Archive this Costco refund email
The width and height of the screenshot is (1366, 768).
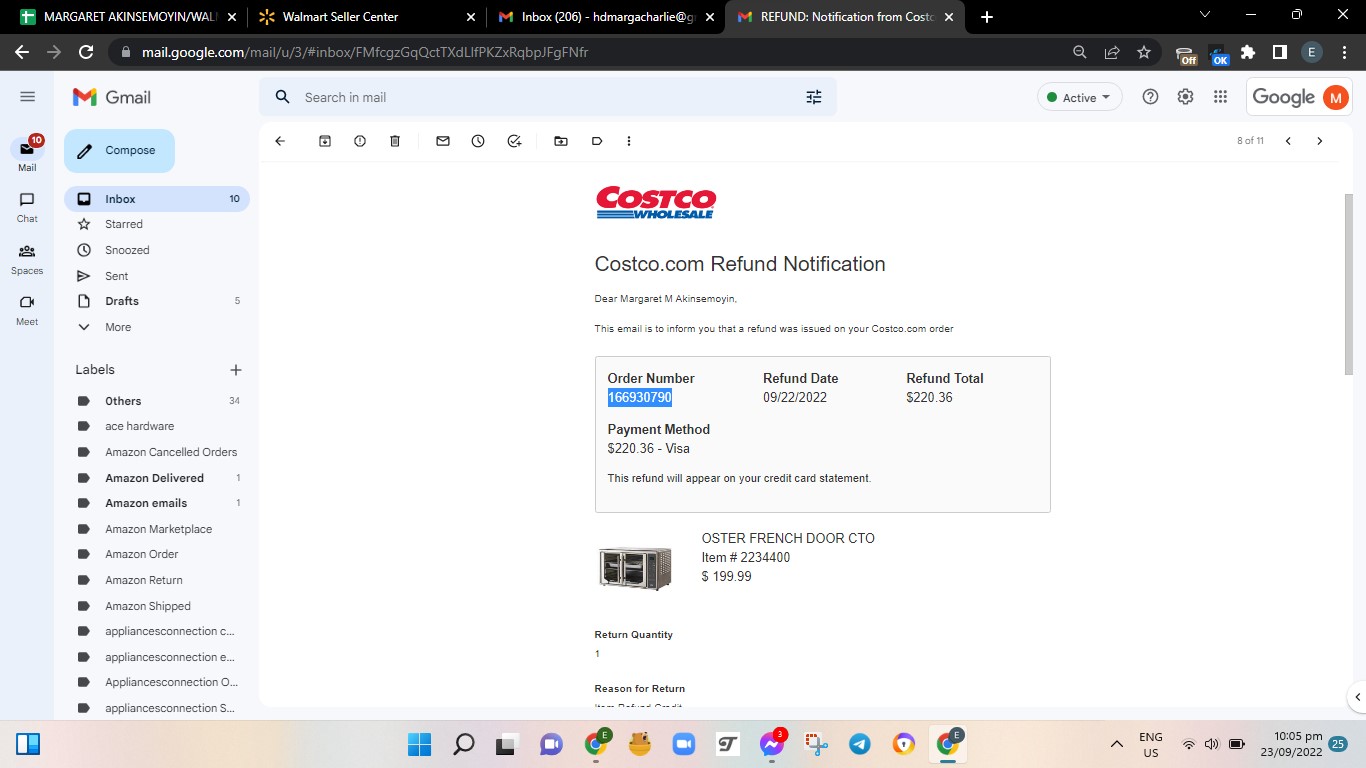click(x=325, y=141)
